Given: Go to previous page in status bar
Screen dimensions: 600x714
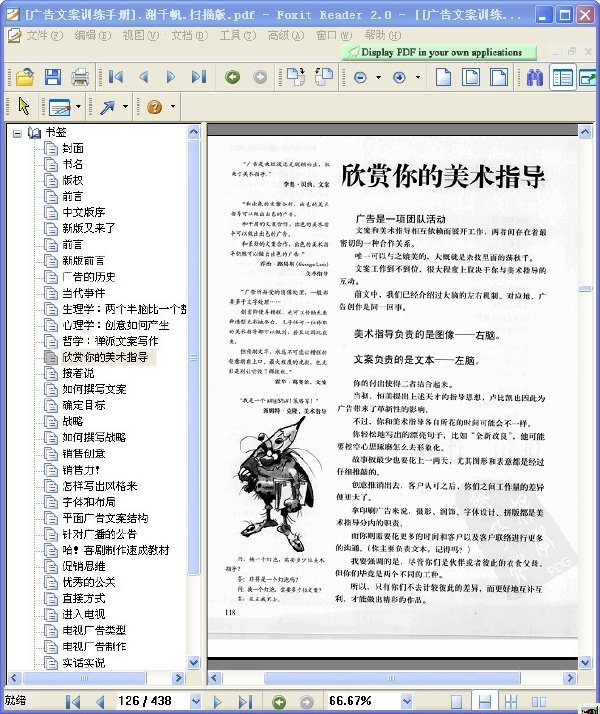Looking at the screenshot, I should click(x=100, y=702).
